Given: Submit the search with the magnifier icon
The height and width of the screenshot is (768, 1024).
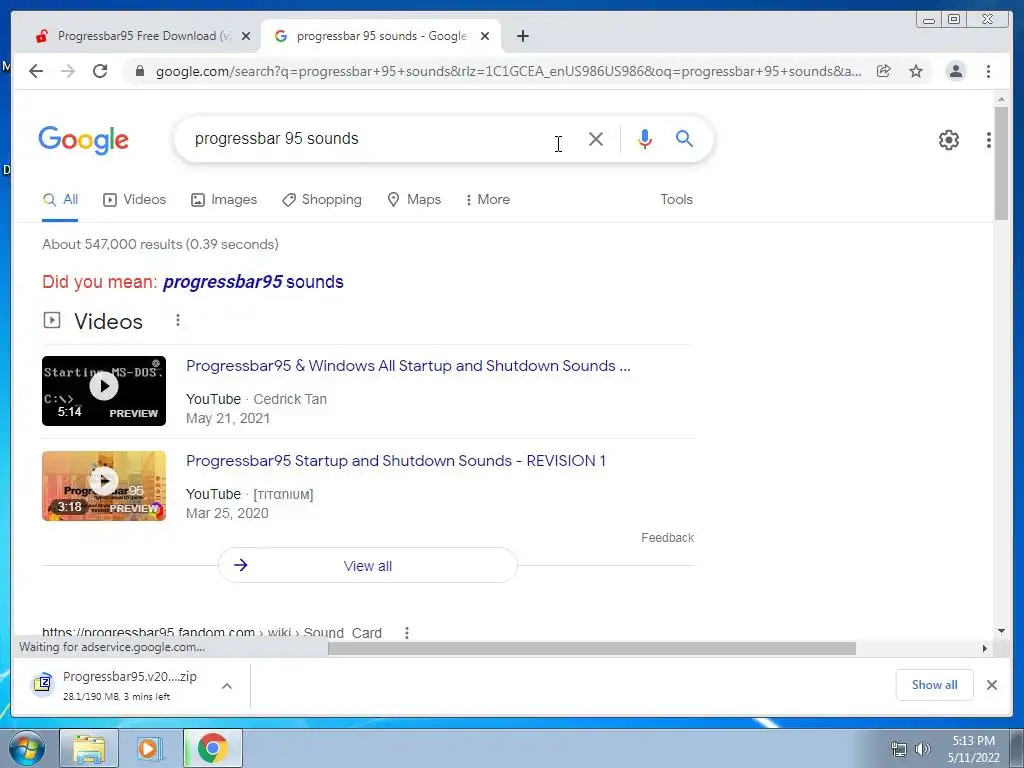Looking at the screenshot, I should point(684,138).
